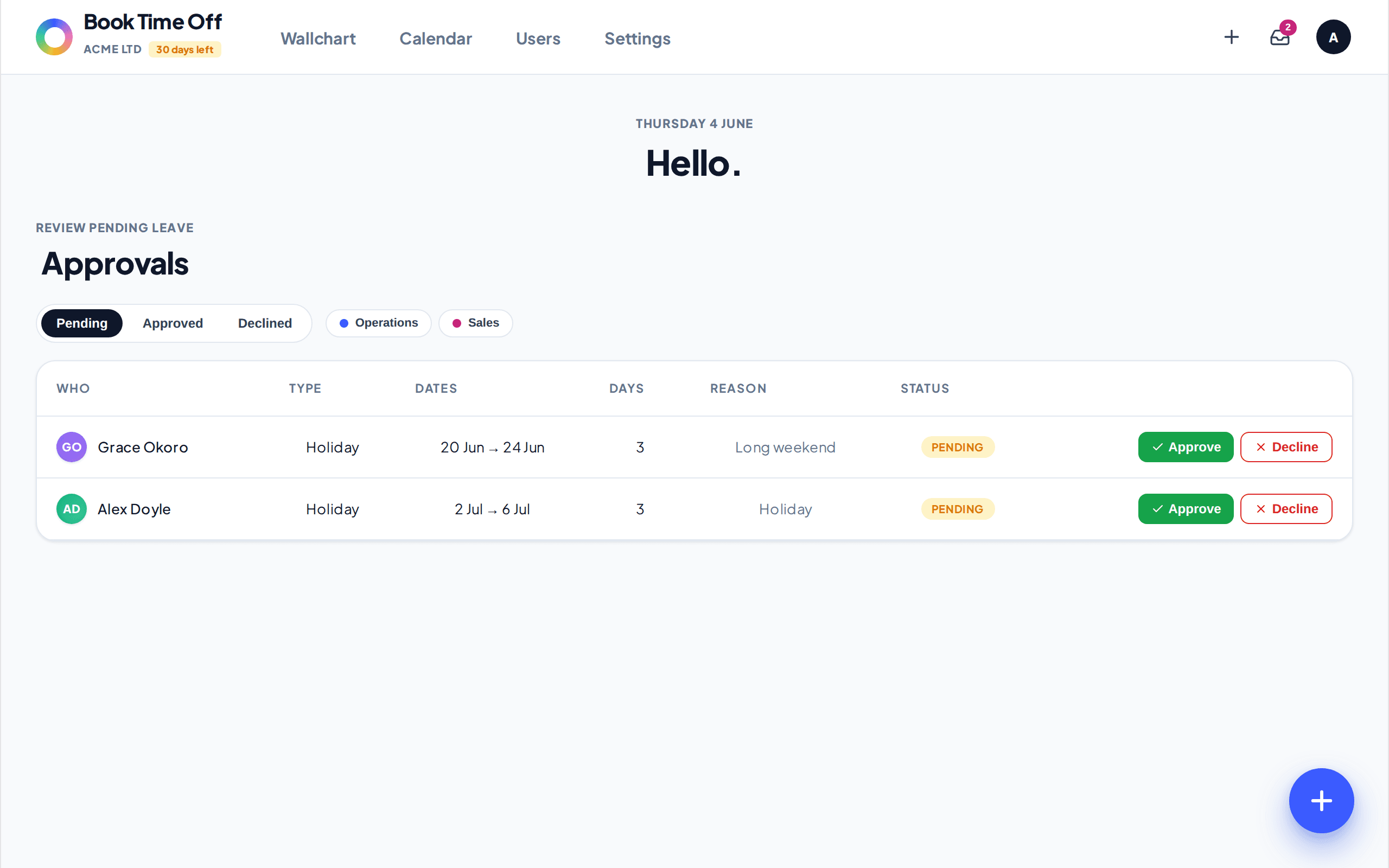Screen dimensions: 1389x868
Task: Click the name Grace Okoro
Action: click(x=143, y=447)
